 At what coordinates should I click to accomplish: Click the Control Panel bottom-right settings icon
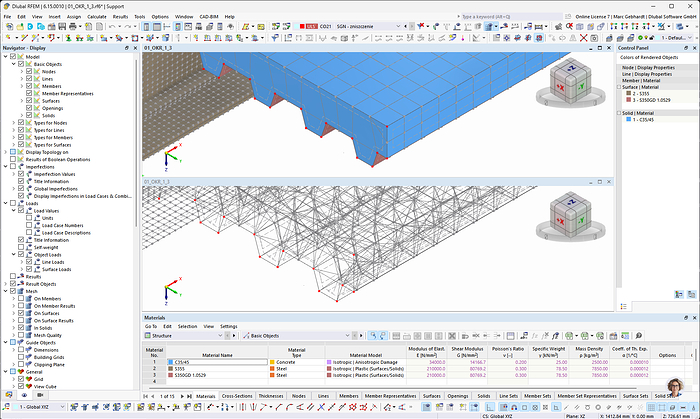[x=692, y=295]
